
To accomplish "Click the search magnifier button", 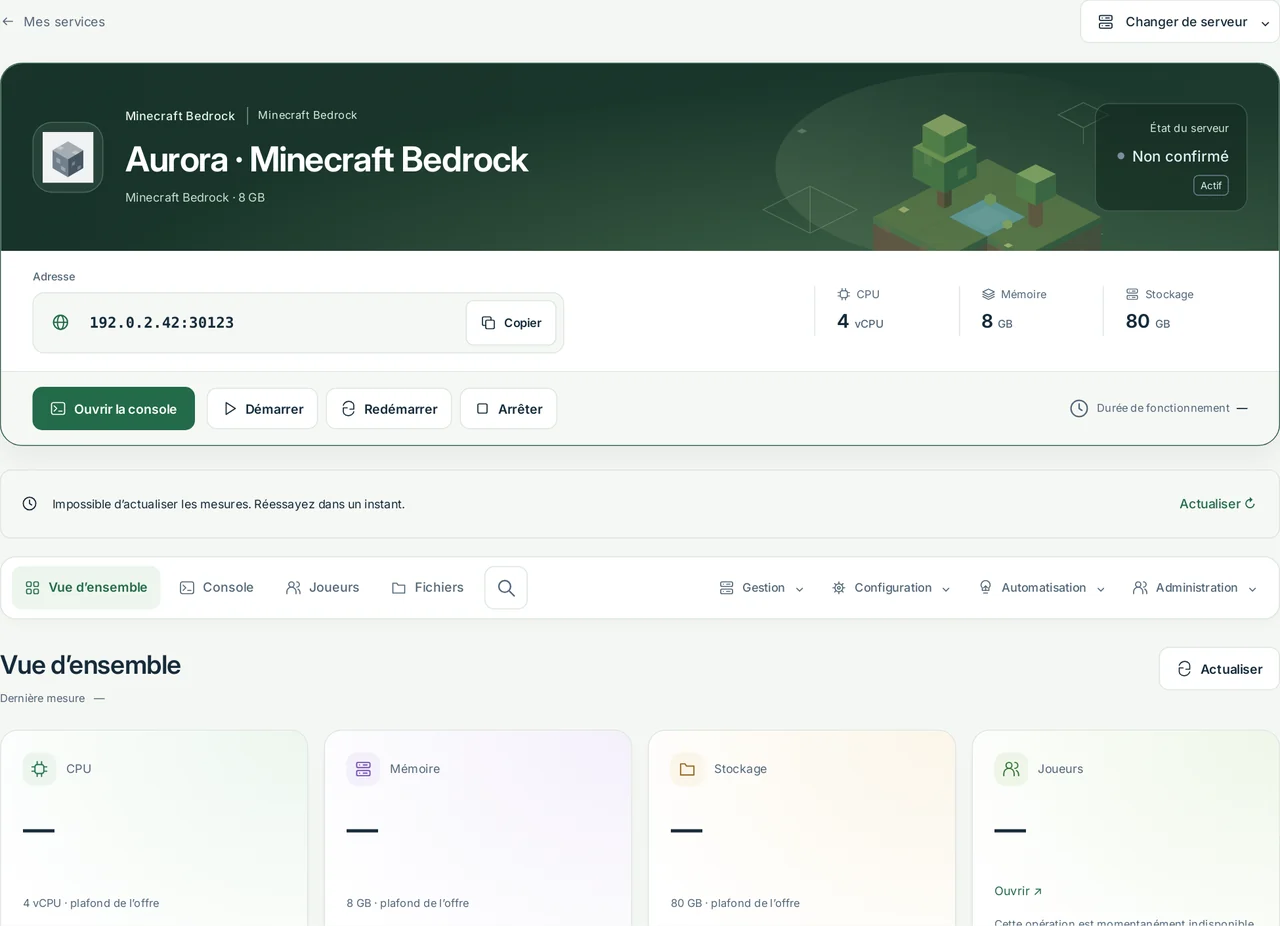I will tap(506, 588).
